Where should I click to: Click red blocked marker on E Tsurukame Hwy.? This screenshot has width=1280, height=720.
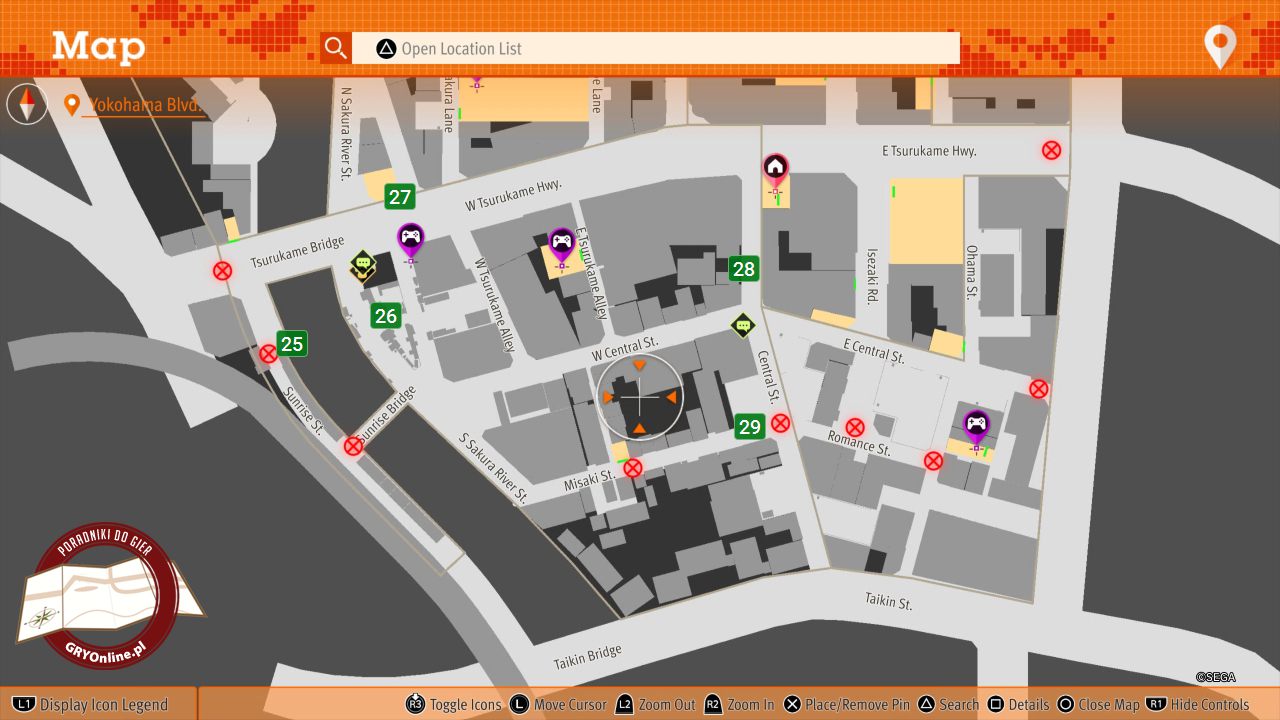coord(1051,150)
